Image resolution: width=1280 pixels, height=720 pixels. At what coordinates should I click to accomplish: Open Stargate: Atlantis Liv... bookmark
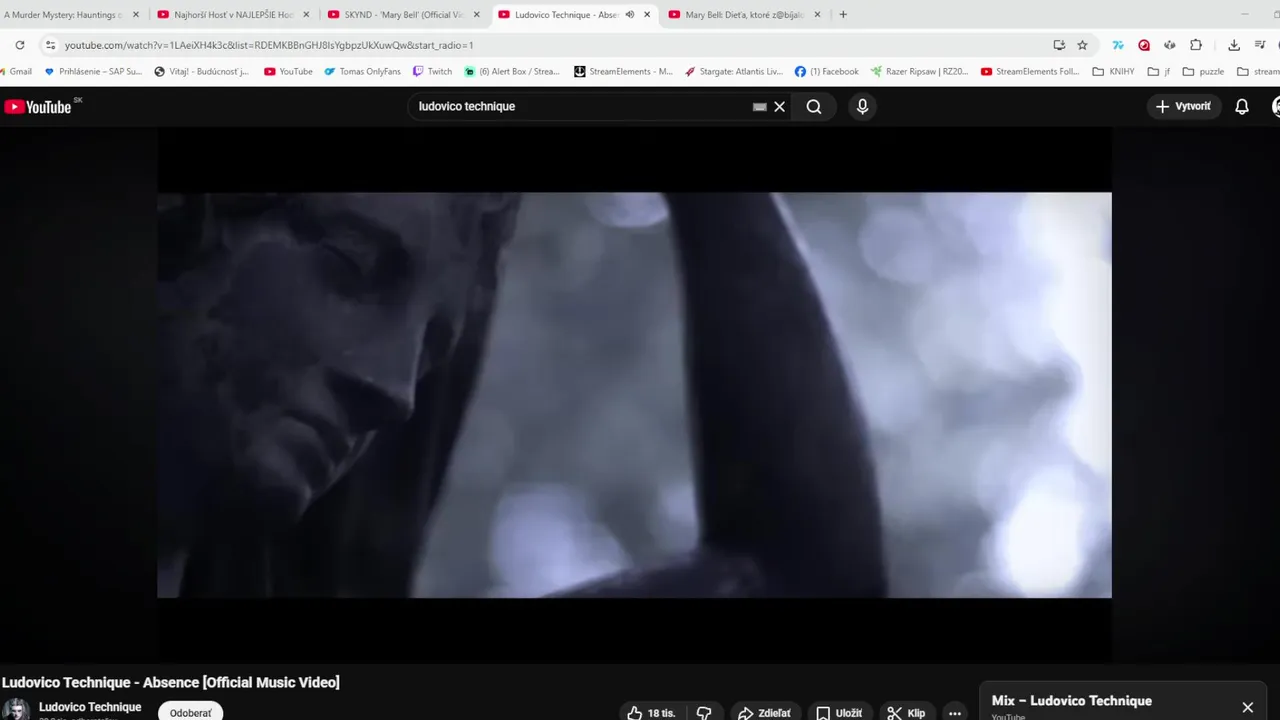(734, 72)
